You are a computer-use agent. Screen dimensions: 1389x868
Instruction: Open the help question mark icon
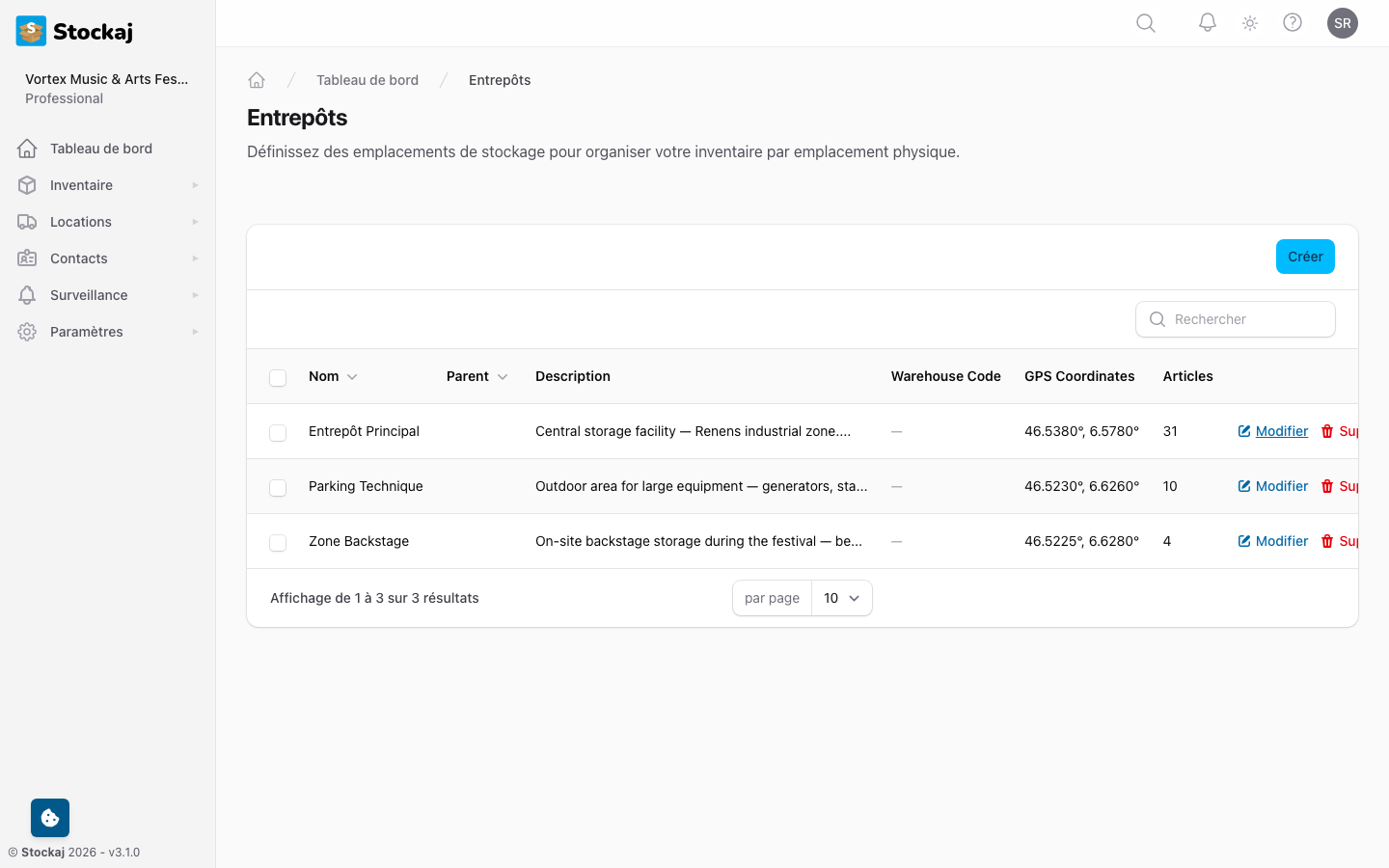pyautogui.click(x=1293, y=22)
